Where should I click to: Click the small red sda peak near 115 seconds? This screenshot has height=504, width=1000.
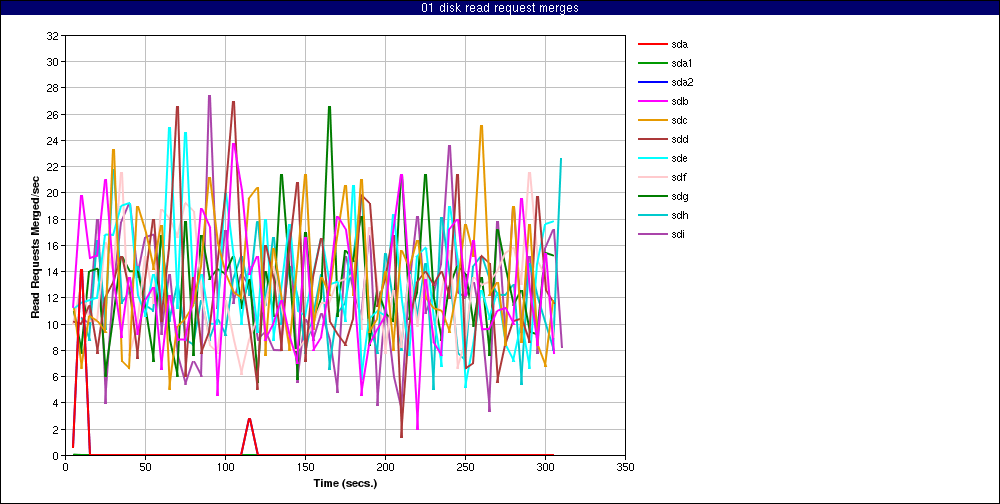249,419
